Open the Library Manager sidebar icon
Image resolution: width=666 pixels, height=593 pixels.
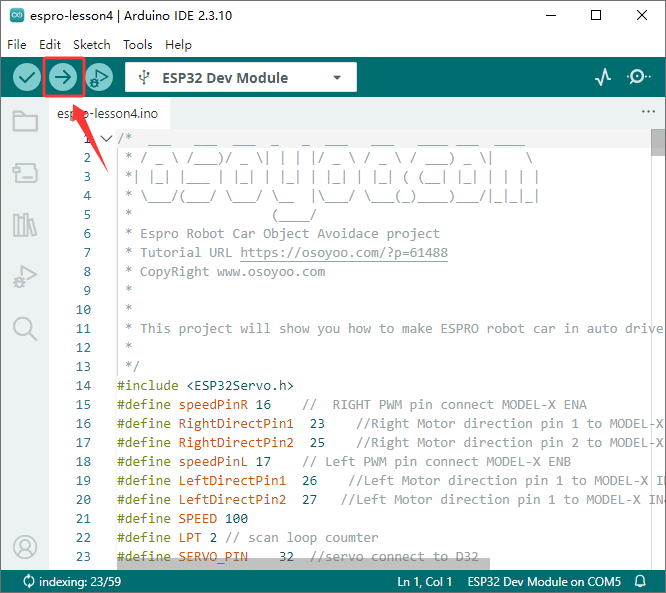pos(25,225)
